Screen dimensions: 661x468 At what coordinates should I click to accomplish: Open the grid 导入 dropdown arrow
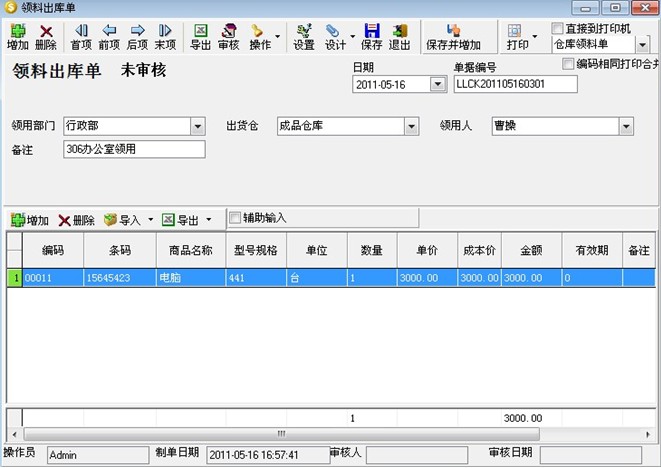coord(150,220)
